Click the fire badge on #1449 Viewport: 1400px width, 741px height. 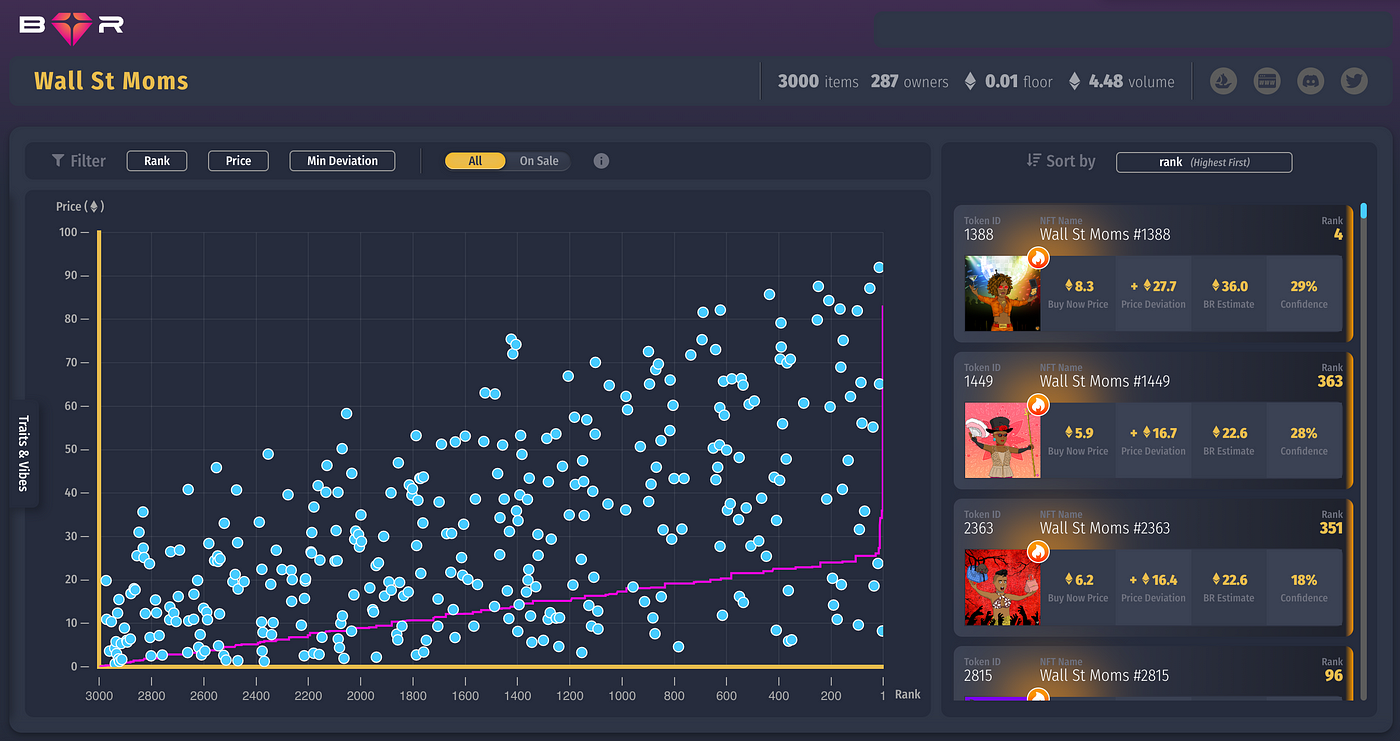click(x=1038, y=405)
